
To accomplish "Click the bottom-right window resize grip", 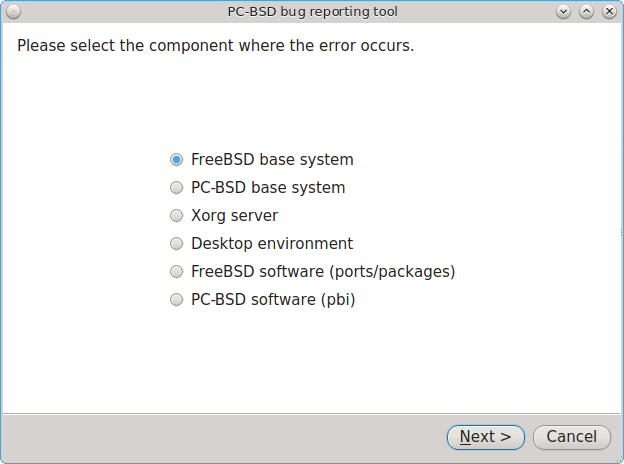I will click(x=620, y=460).
